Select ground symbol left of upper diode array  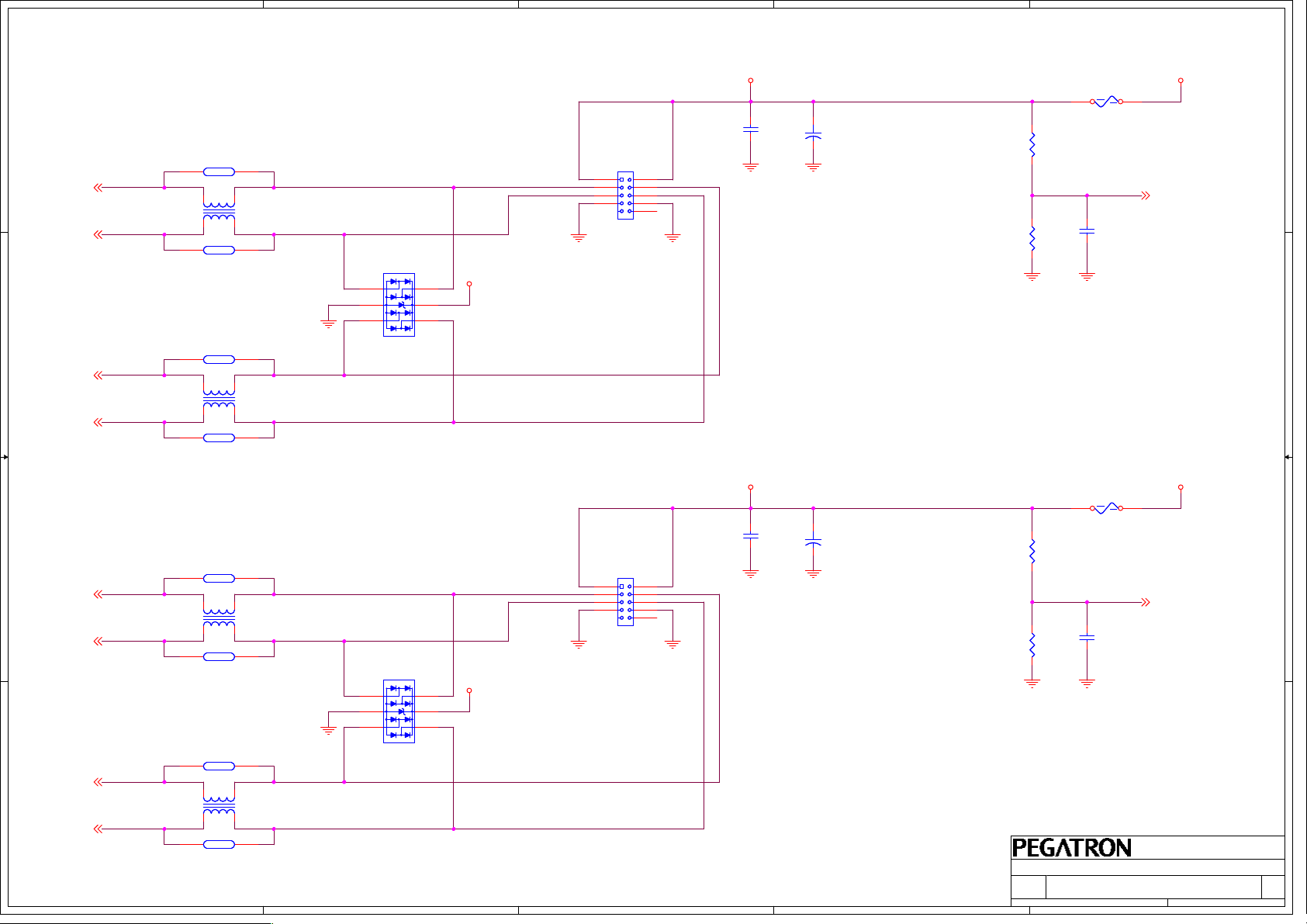point(328,324)
